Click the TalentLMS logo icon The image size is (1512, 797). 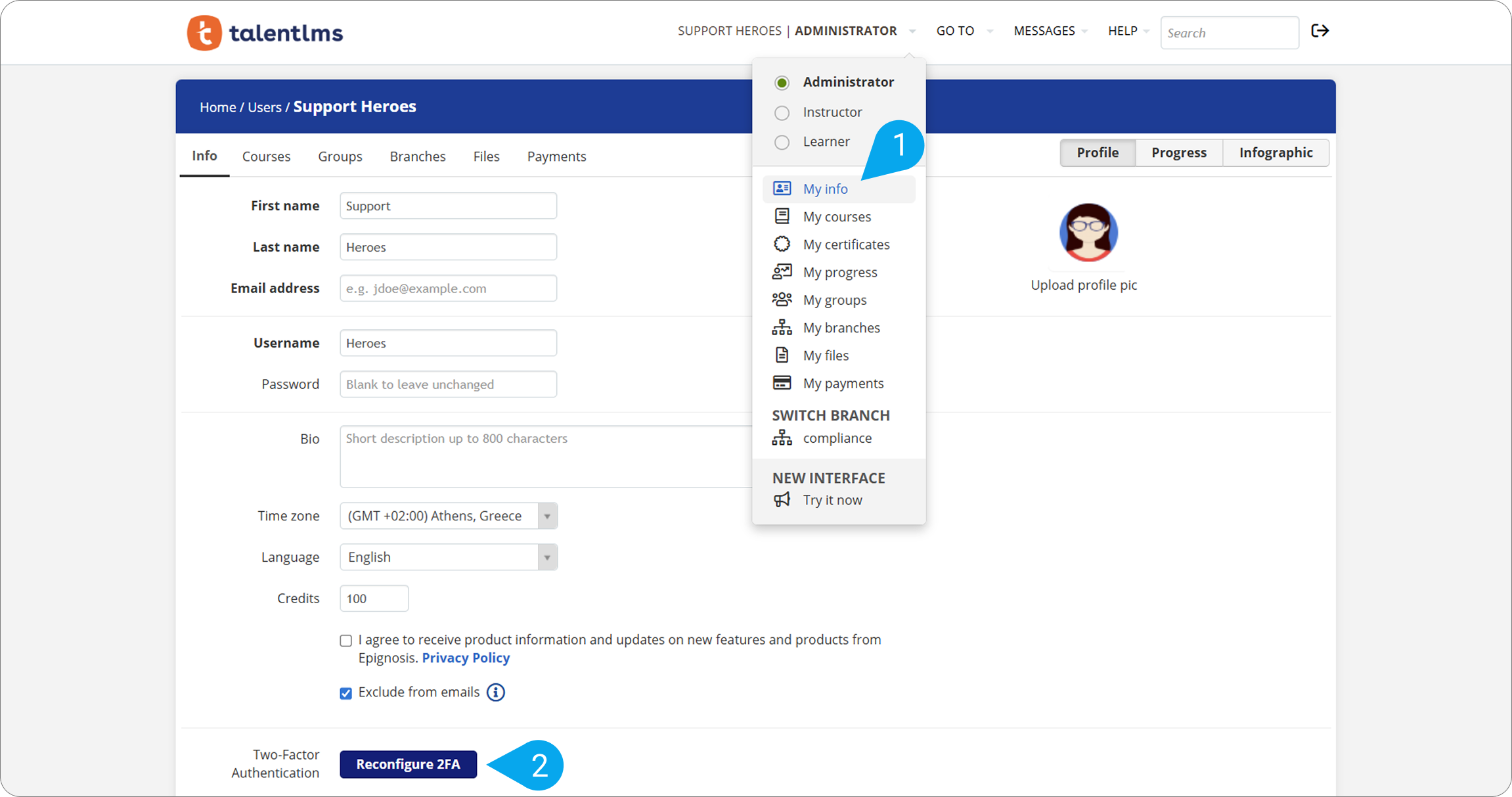(x=204, y=33)
